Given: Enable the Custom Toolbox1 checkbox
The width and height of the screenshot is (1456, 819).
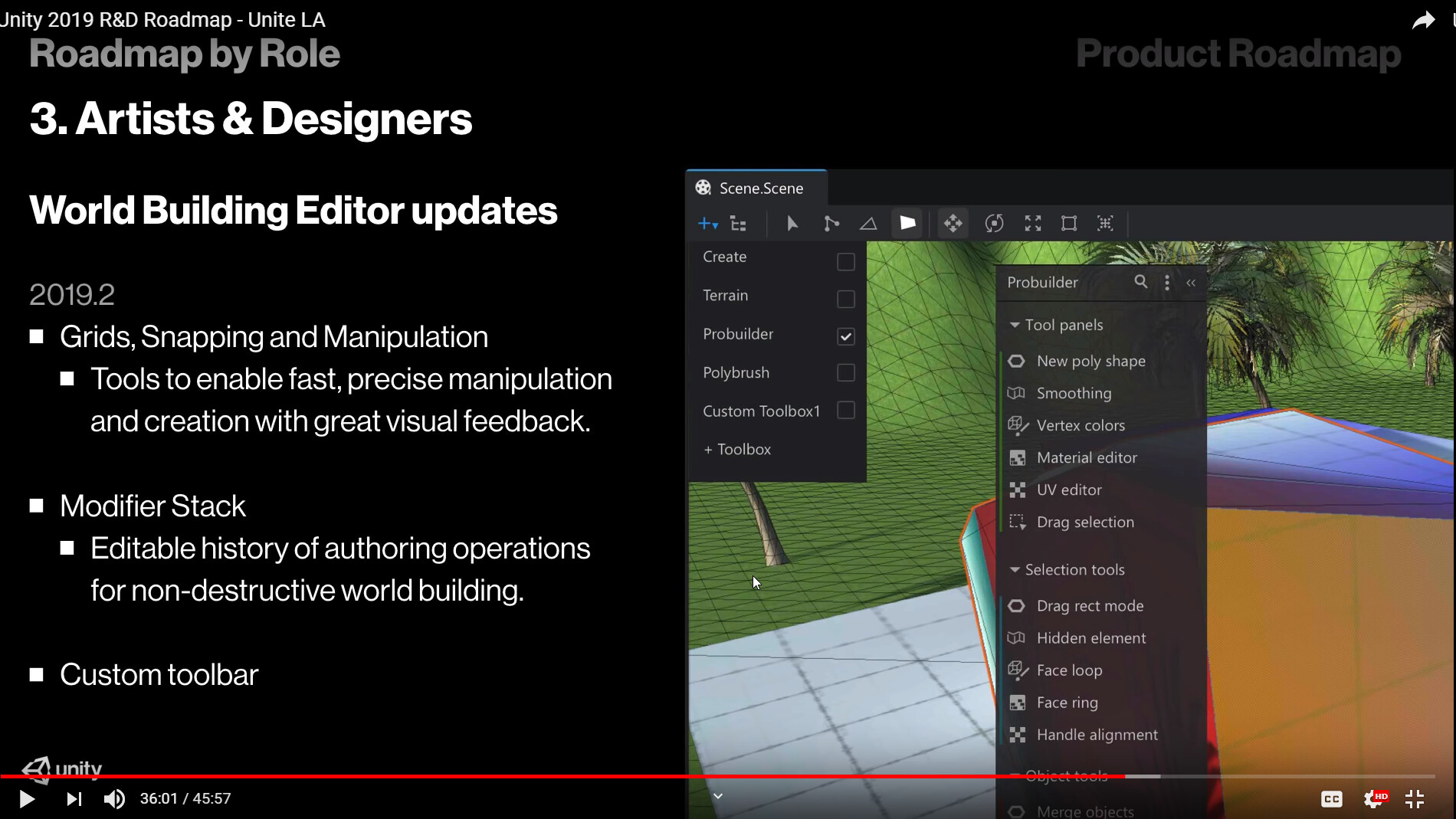Looking at the screenshot, I should (846, 410).
